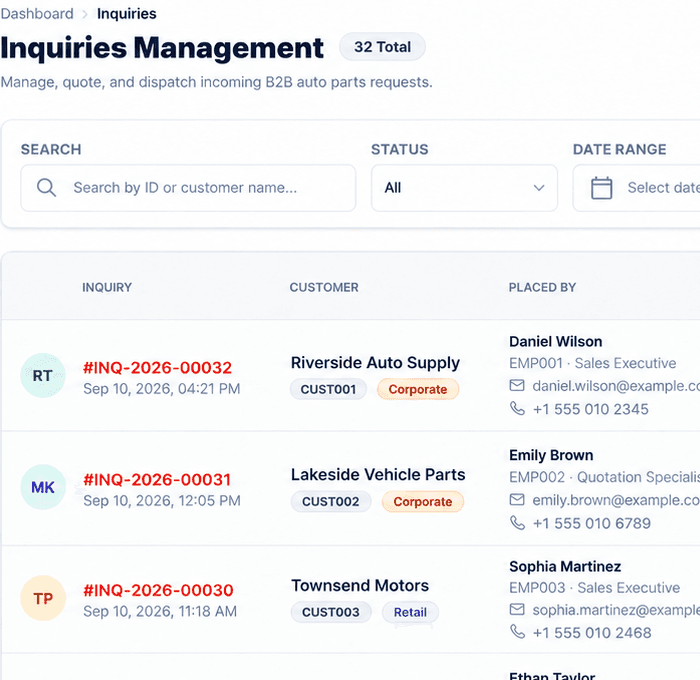700x680 pixels.
Task: Click placed-by name Sophia Martinez
Action: [565, 567]
